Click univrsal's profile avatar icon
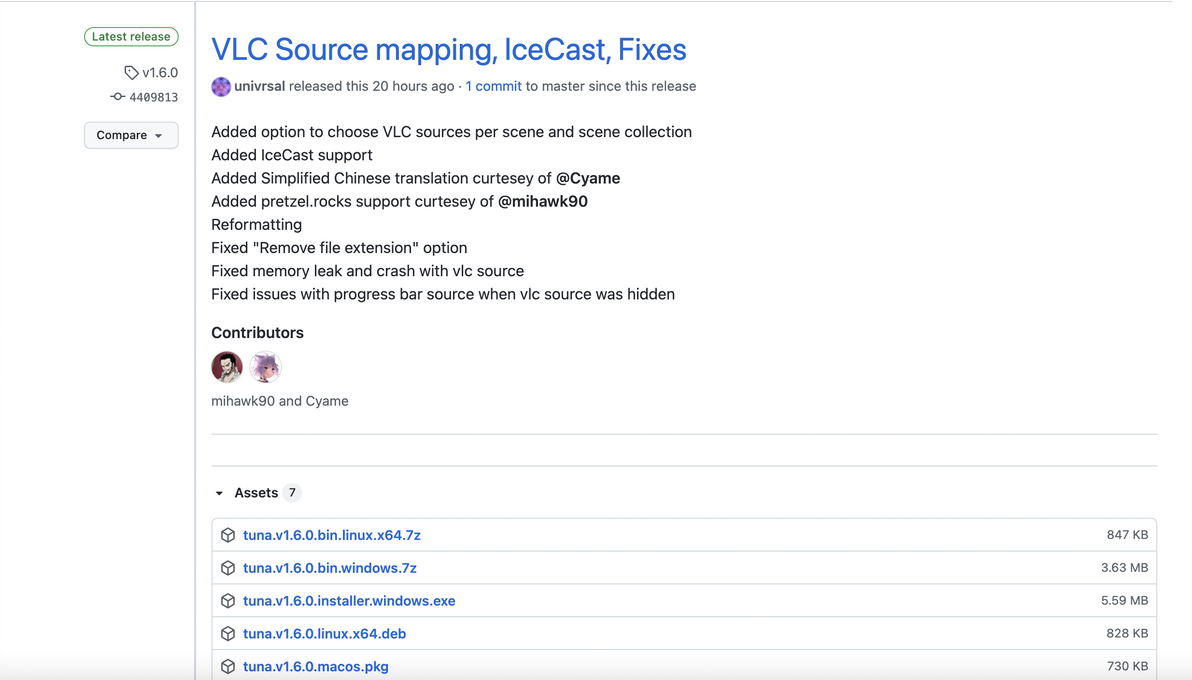The image size is (1192, 680). pyautogui.click(x=221, y=87)
